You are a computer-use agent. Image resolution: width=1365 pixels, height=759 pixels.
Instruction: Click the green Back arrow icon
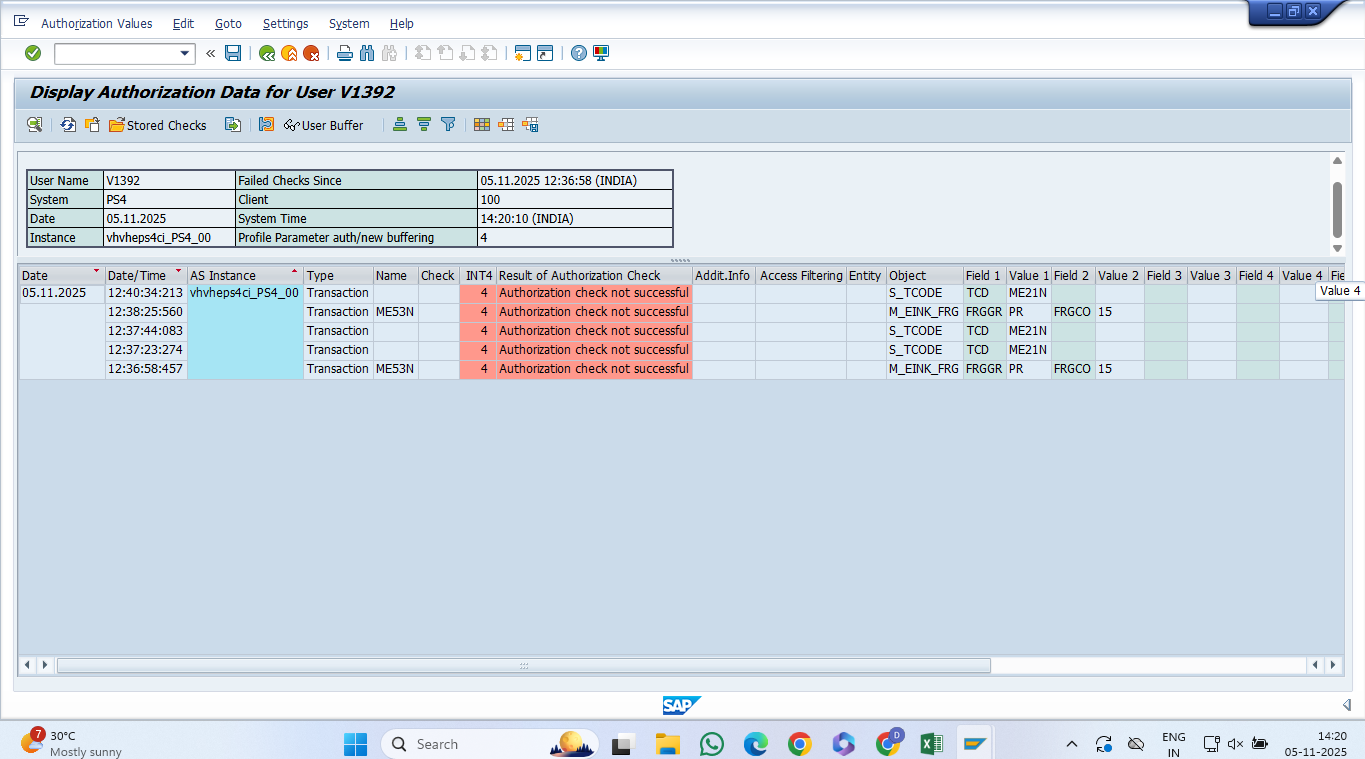click(267, 53)
